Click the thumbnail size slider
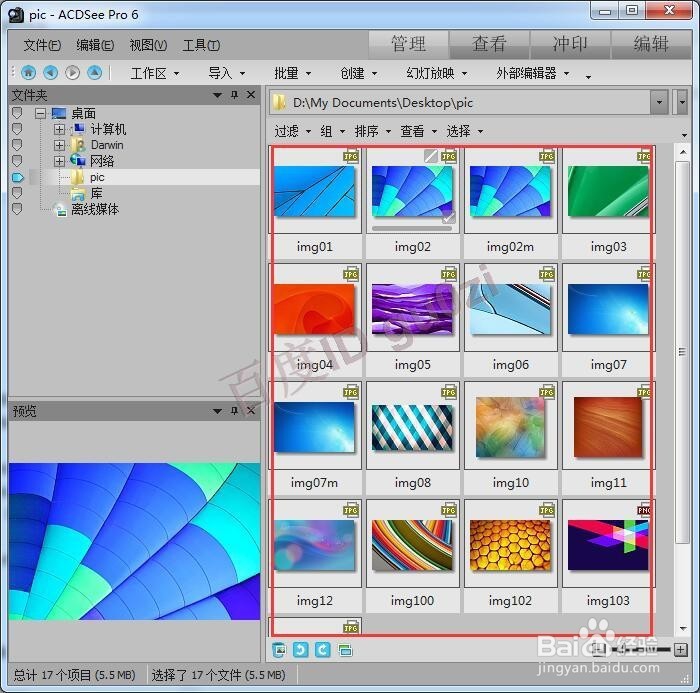This screenshot has width=700, height=693. 641,649
